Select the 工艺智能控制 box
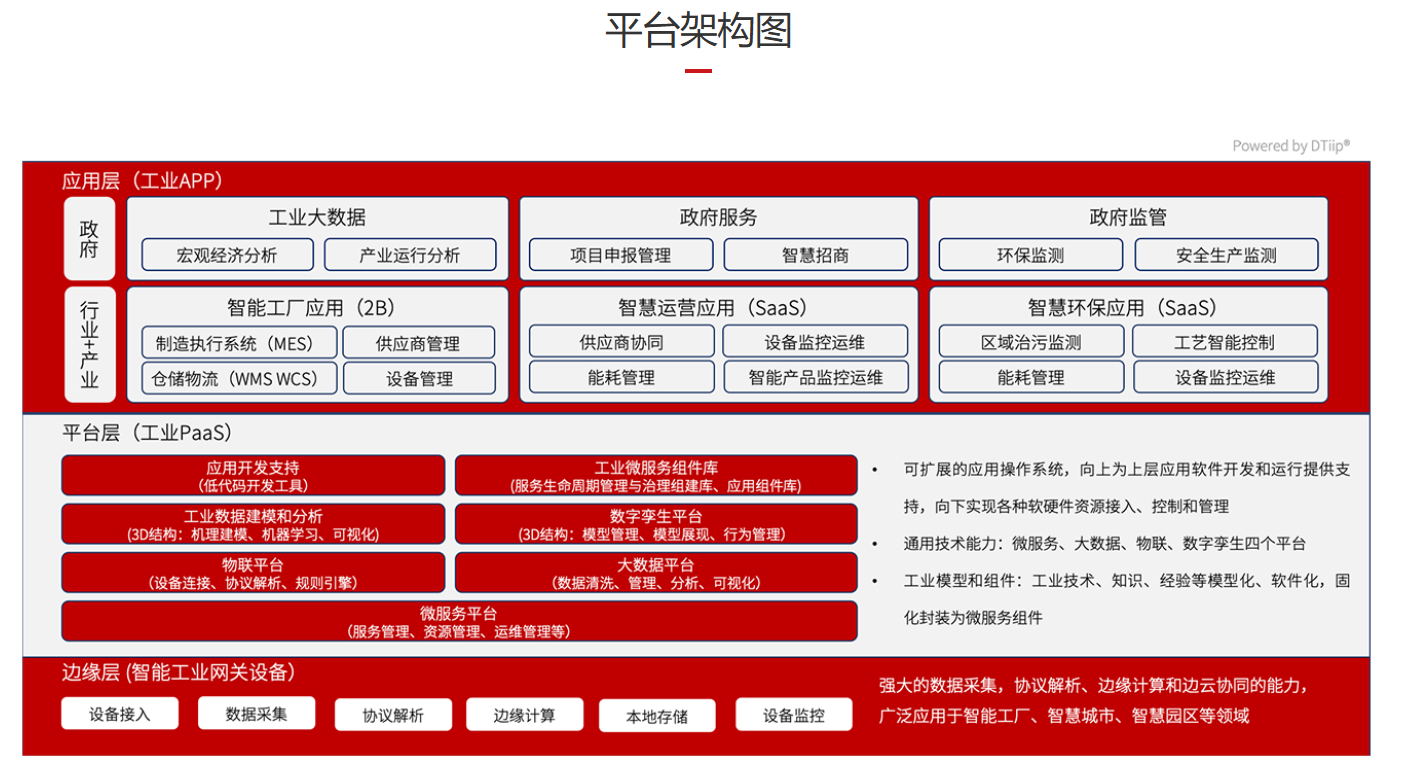Screen dimensions: 1403x765 tap(1224, 342)
